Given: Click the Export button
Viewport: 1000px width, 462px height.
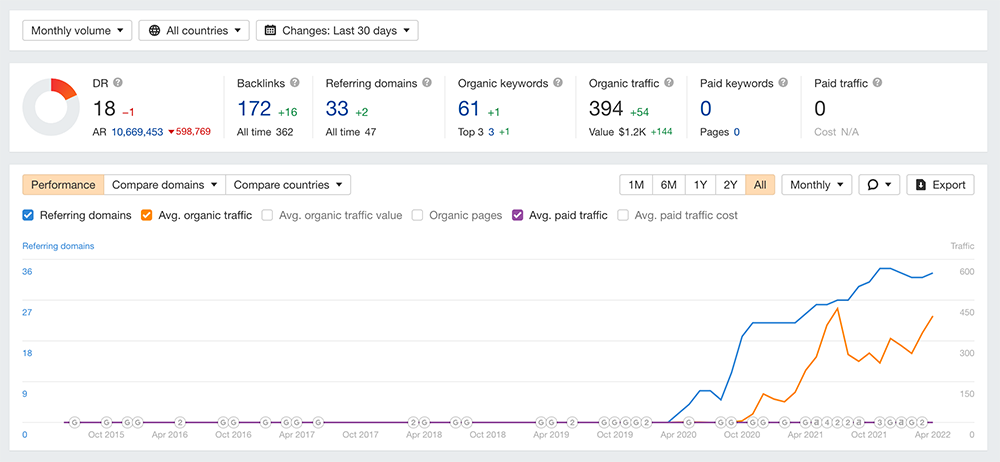Looking at the screenshot, I should point(940,185).
